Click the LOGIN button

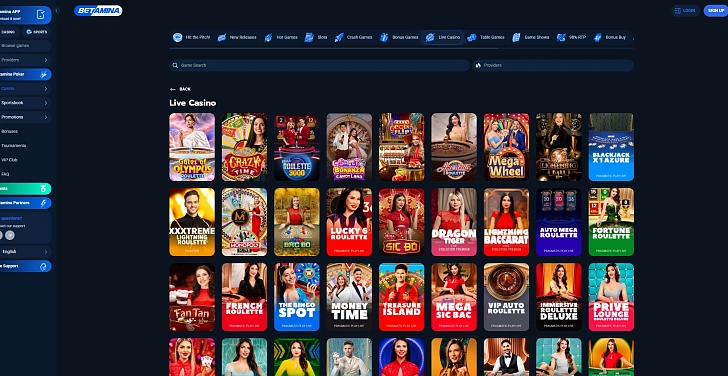pos(685,10)
